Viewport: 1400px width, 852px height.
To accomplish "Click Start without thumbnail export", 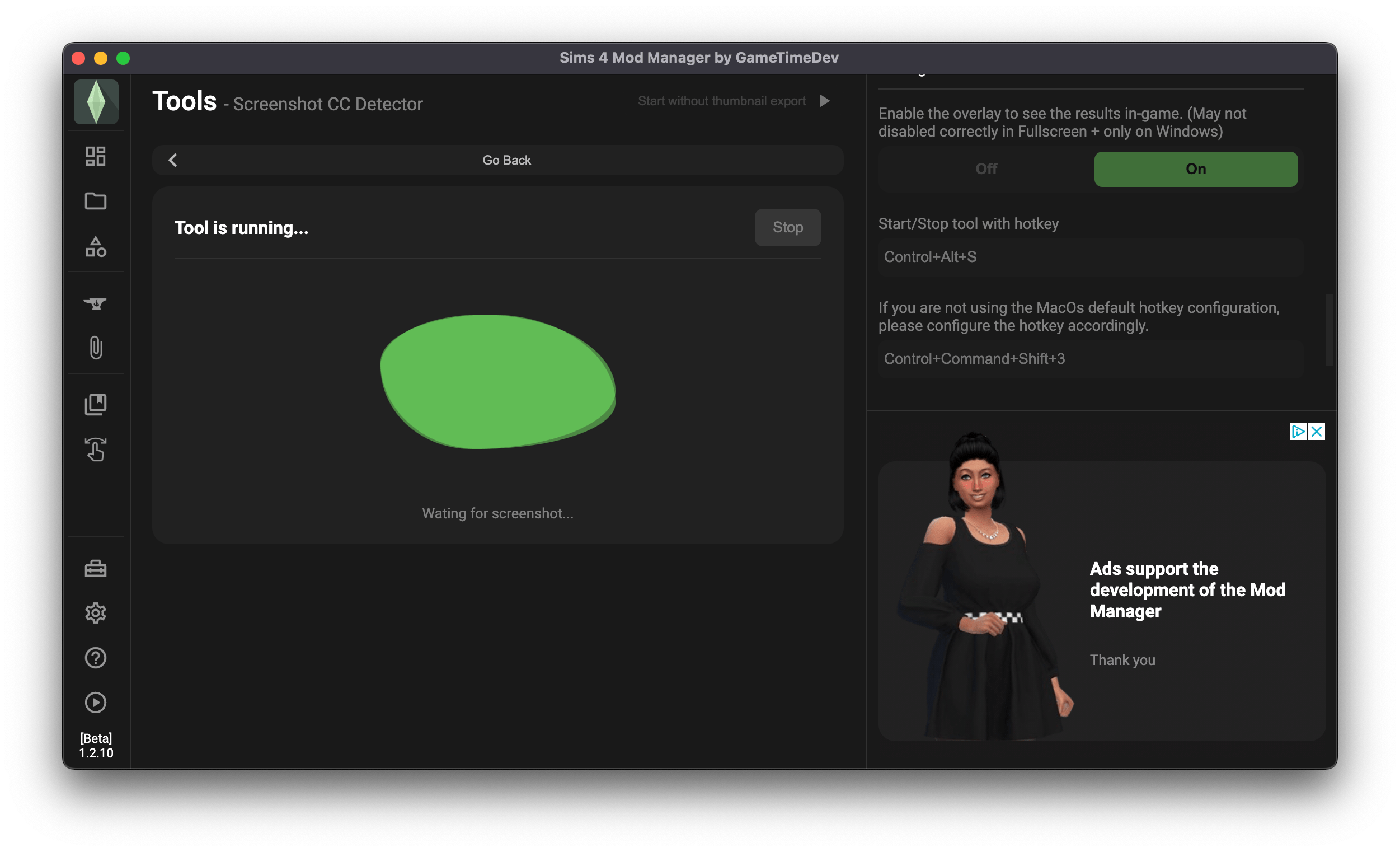I will coord(722,101).
